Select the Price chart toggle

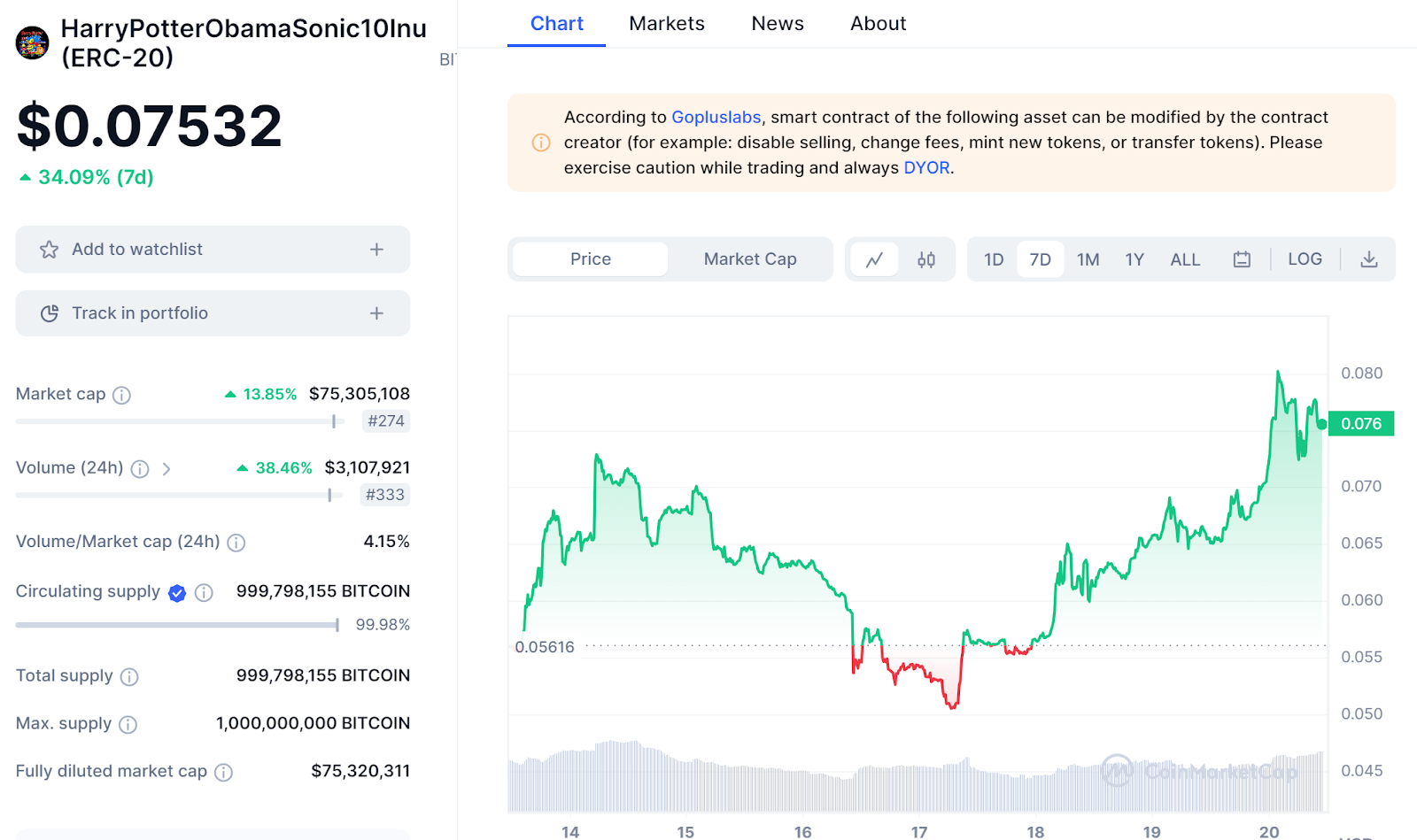tap(591, 259)
